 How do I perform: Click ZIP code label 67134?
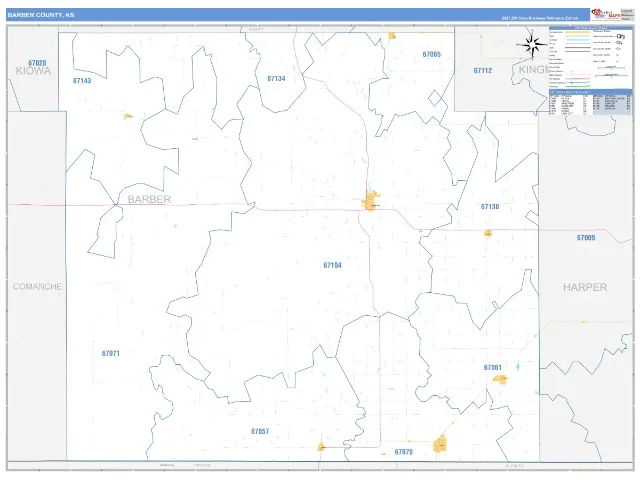276,79
